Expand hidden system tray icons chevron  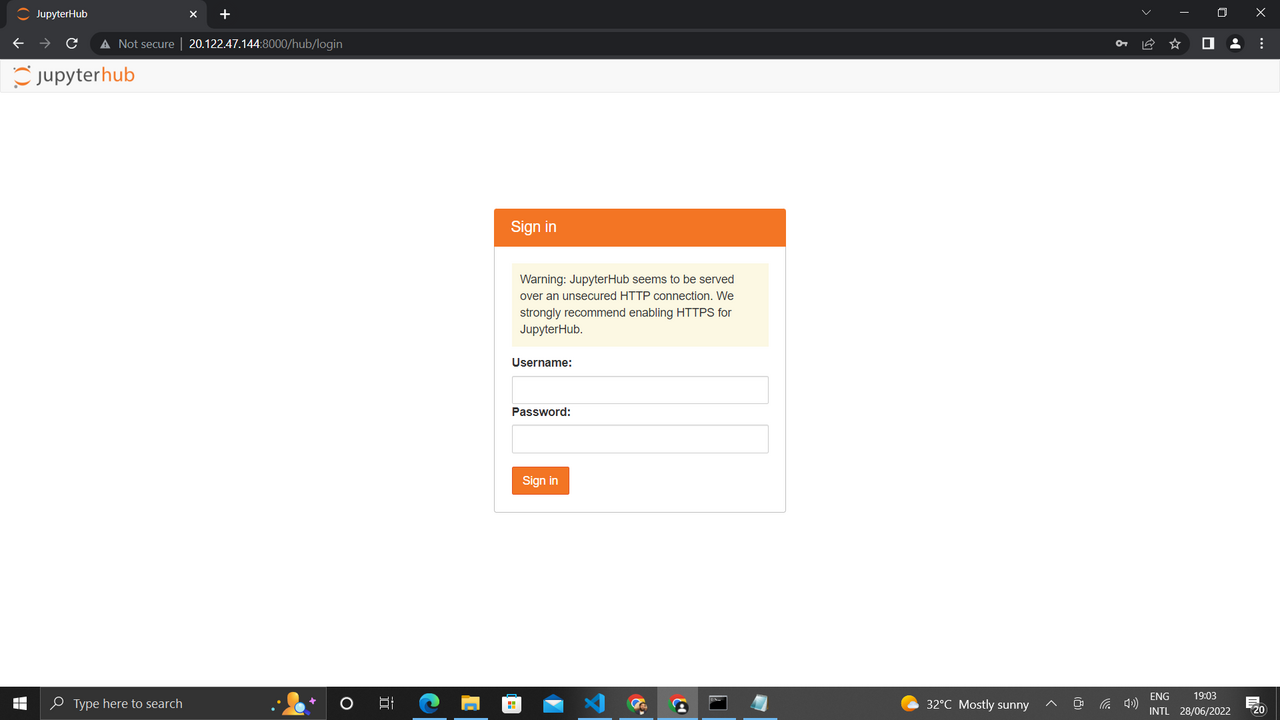(1051, 704)
